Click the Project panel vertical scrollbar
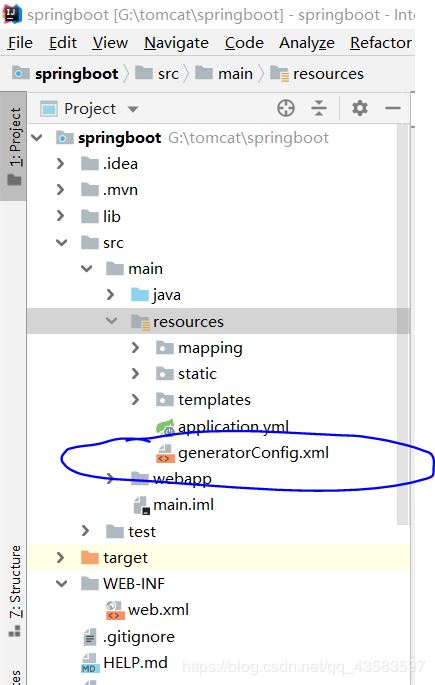This screenshot has width=435, height=685. pos(403,323)
